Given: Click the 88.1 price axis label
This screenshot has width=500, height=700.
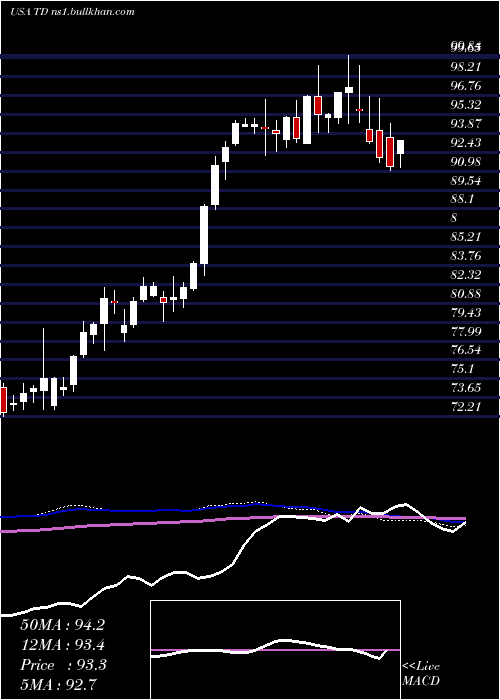Looking at the screenshot, I should [x=462, y=199].
